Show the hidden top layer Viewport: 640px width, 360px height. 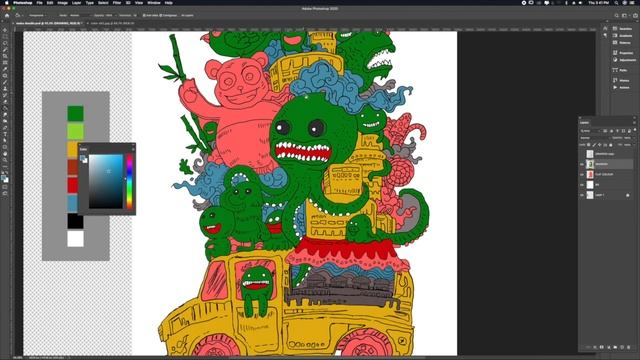click(582, 154)
